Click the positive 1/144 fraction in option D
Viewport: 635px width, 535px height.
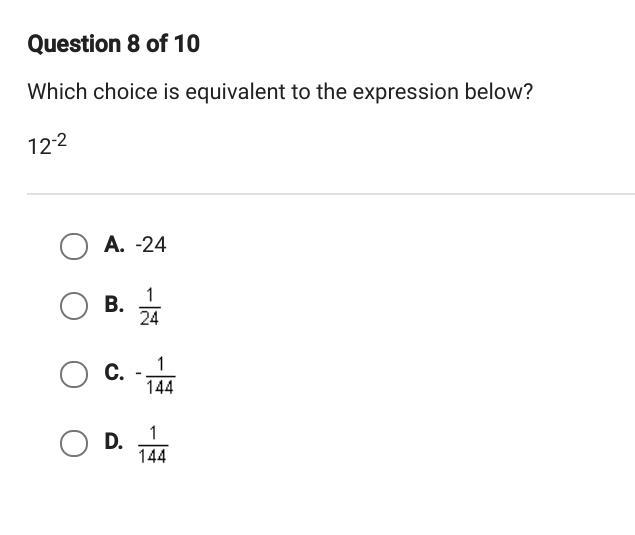pyautogui.click(x=152, y=443)
